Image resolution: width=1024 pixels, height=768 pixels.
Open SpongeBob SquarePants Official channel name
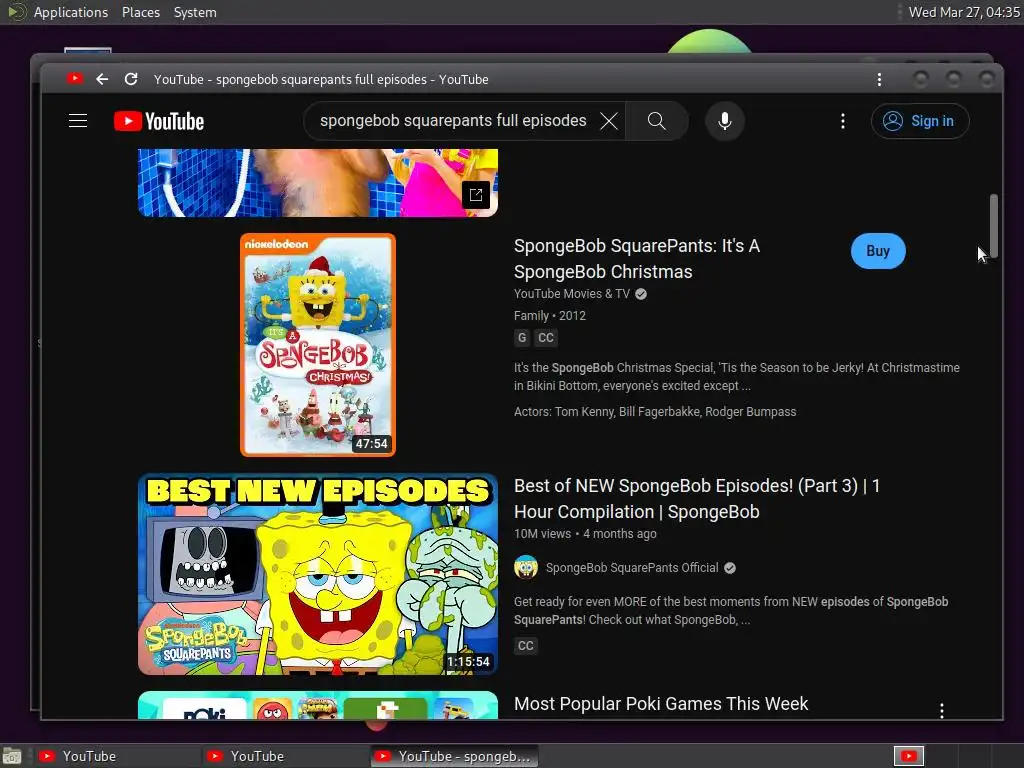pos(632,568)
